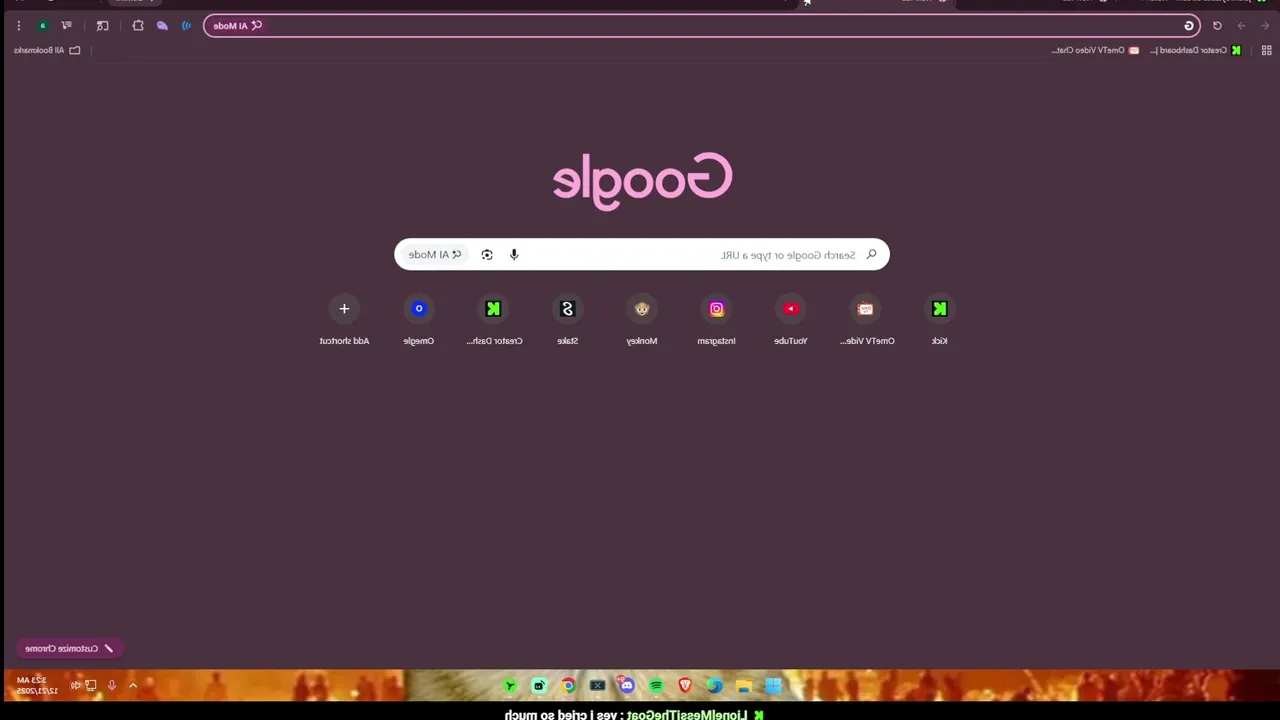This screenshot has height=720, width=1280.
Task: Open File Explorer from the taskbar
Action: pos(743,686)
